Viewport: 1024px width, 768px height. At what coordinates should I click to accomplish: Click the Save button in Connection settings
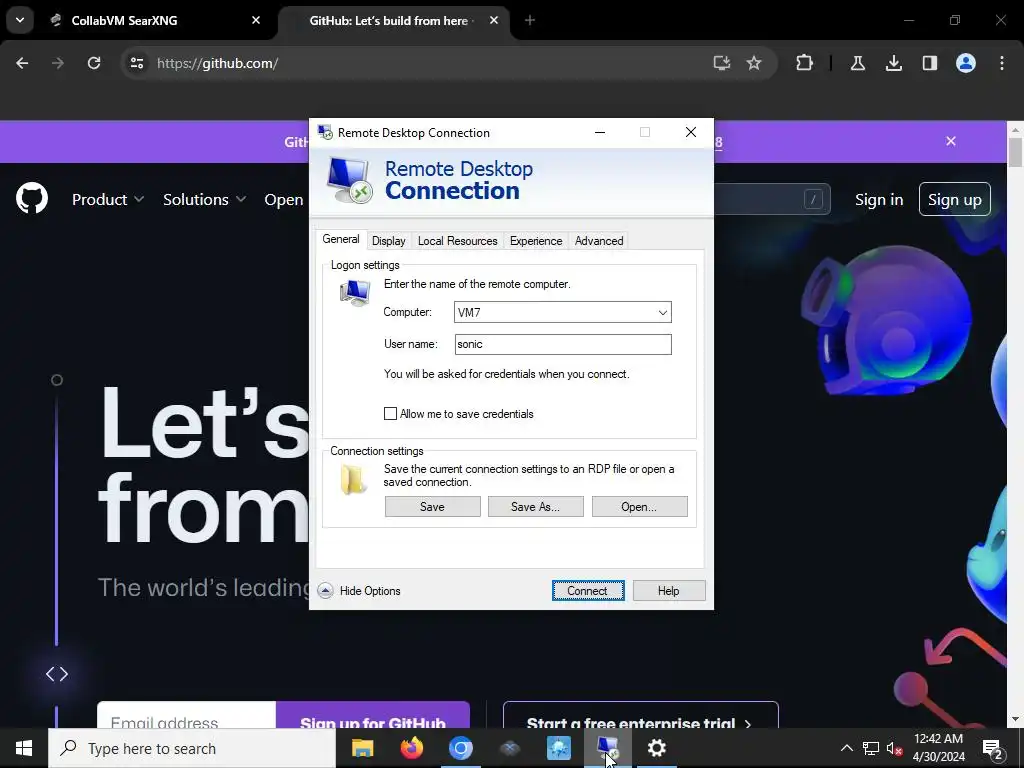[x=432, y=506]
